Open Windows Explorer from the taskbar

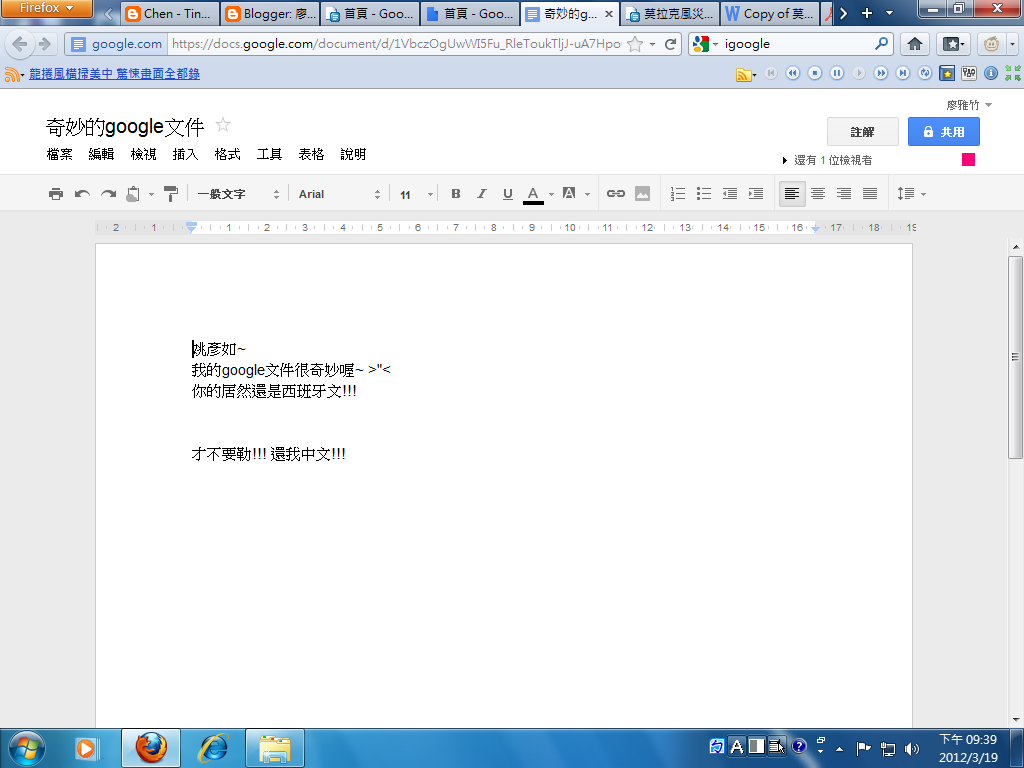click(x=275, y=748)
